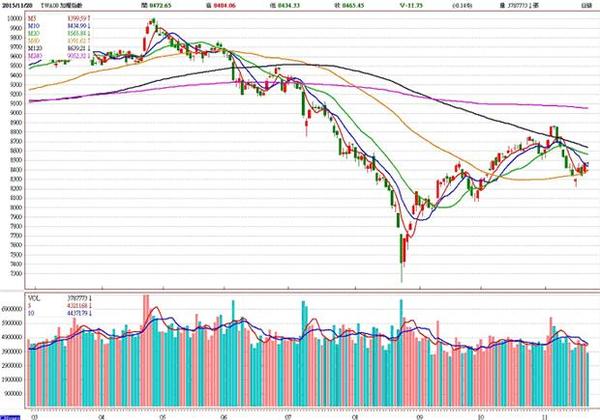This screenshot has height=420, width=600.
Task: Click the small blue tag at bottom-left corner
Action: (x=8, y=416)
